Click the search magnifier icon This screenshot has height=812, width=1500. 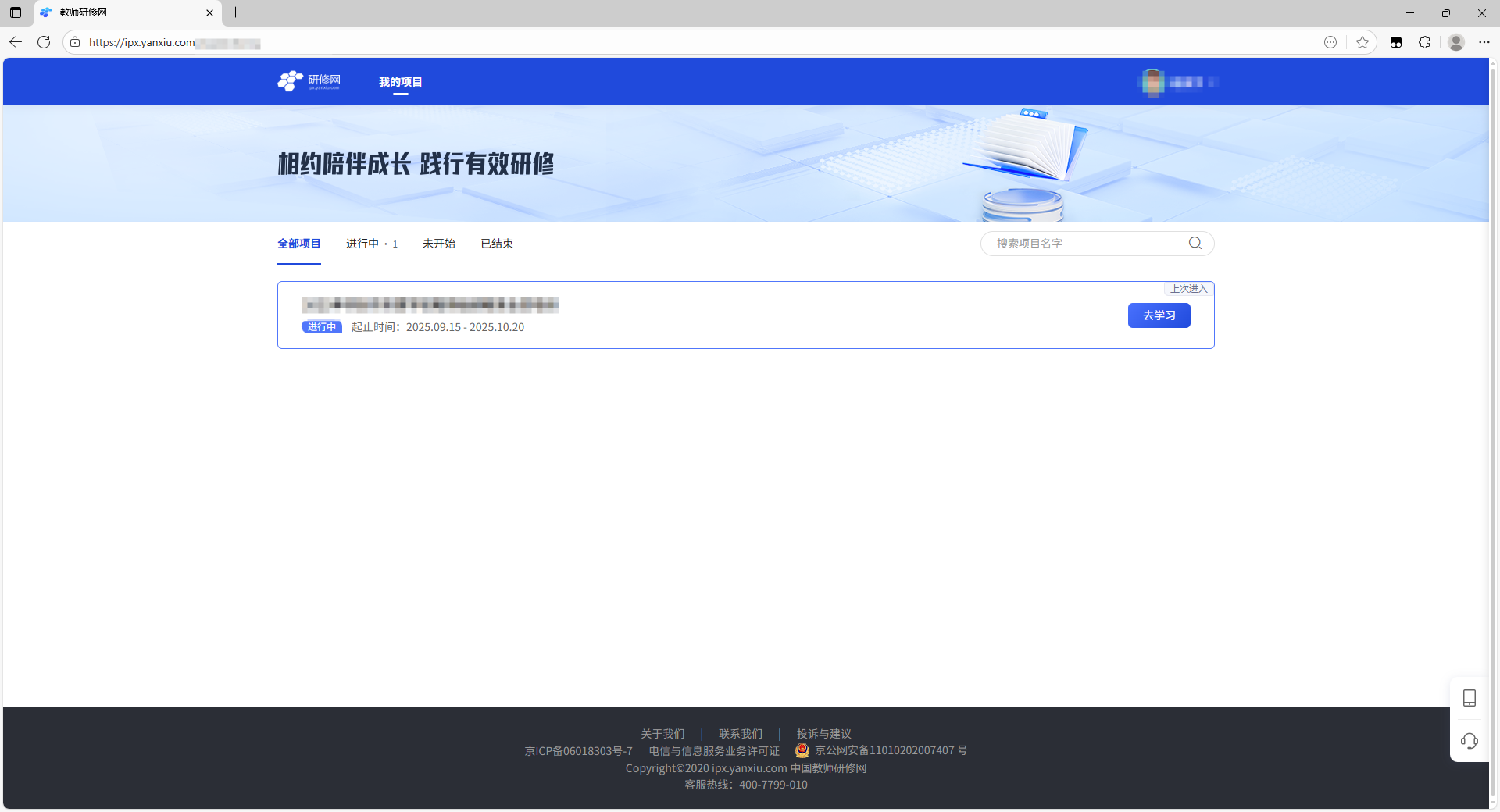[x=1195, y=243]
